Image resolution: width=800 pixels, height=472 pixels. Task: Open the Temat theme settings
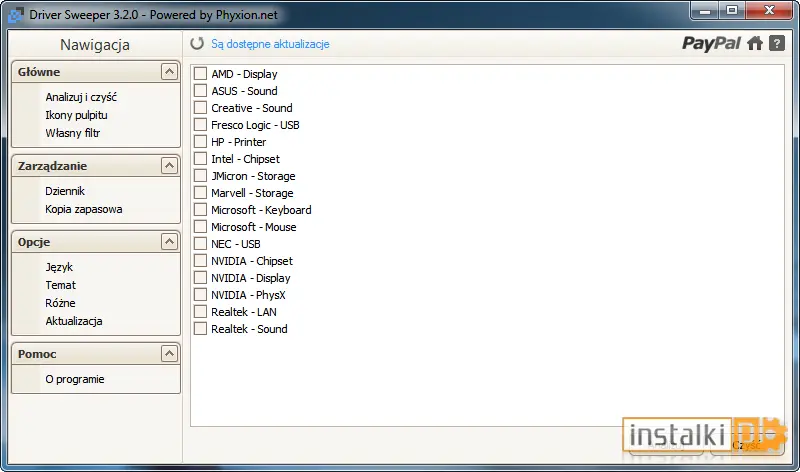(60, 285)
